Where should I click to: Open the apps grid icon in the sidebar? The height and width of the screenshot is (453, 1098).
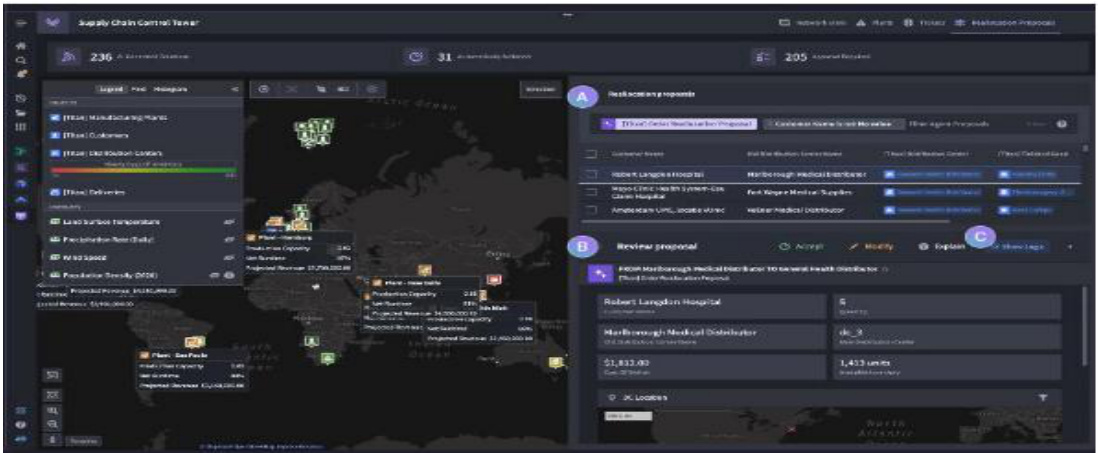(21, 126)
